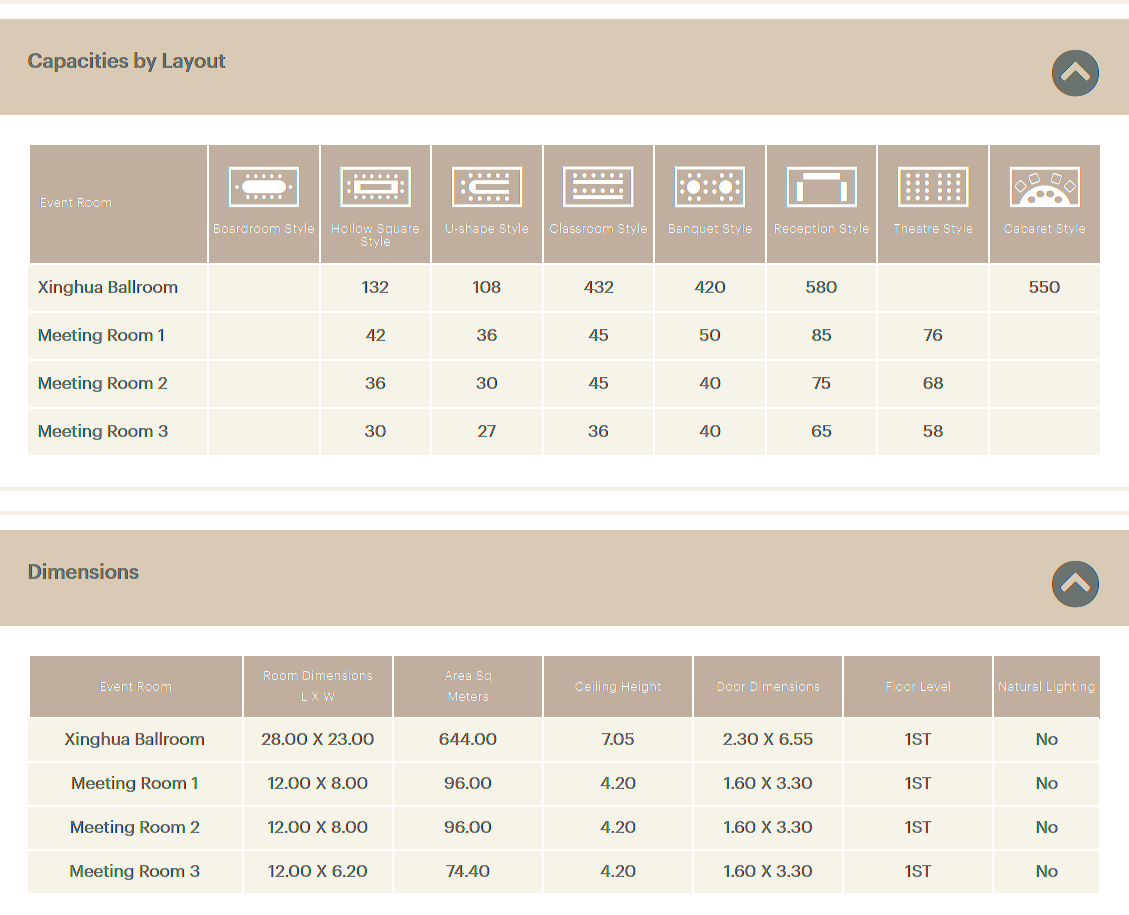Click the Ceiling Height column header

[x=618, y=687]
